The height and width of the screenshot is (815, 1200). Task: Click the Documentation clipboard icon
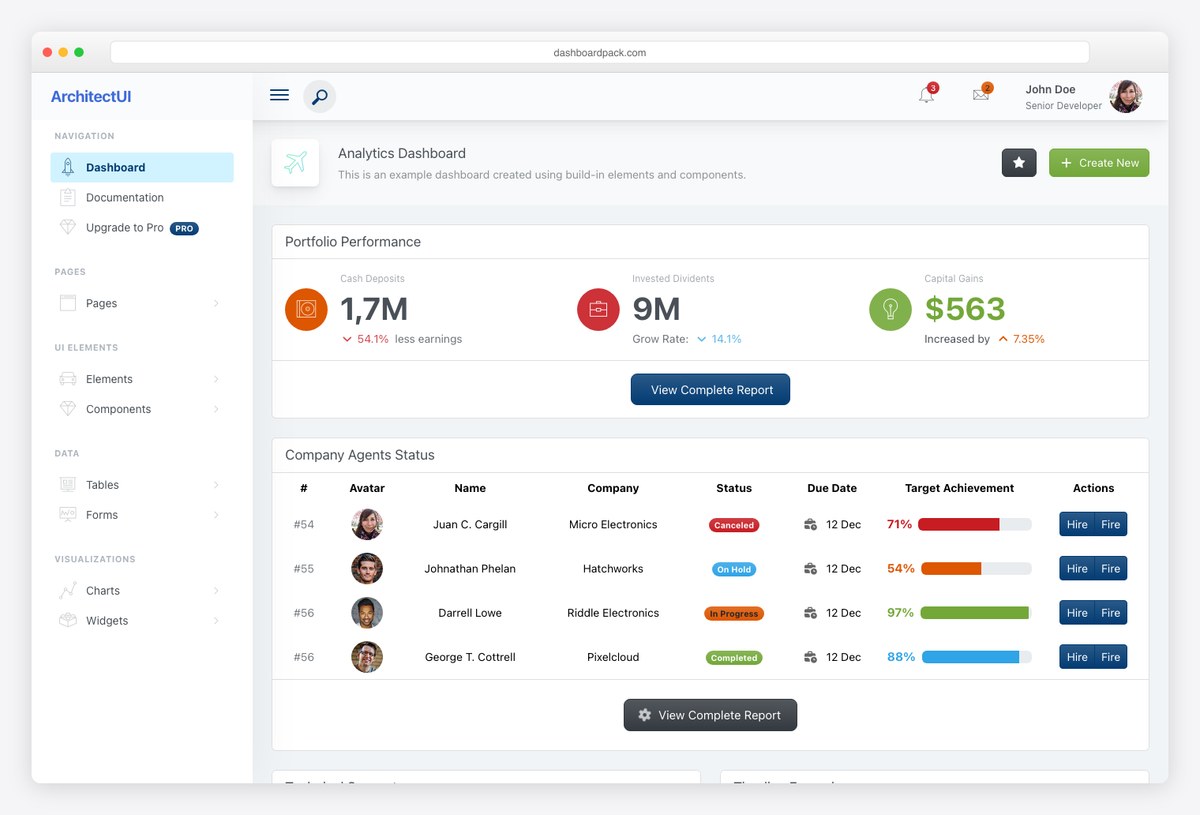point(68,197)
